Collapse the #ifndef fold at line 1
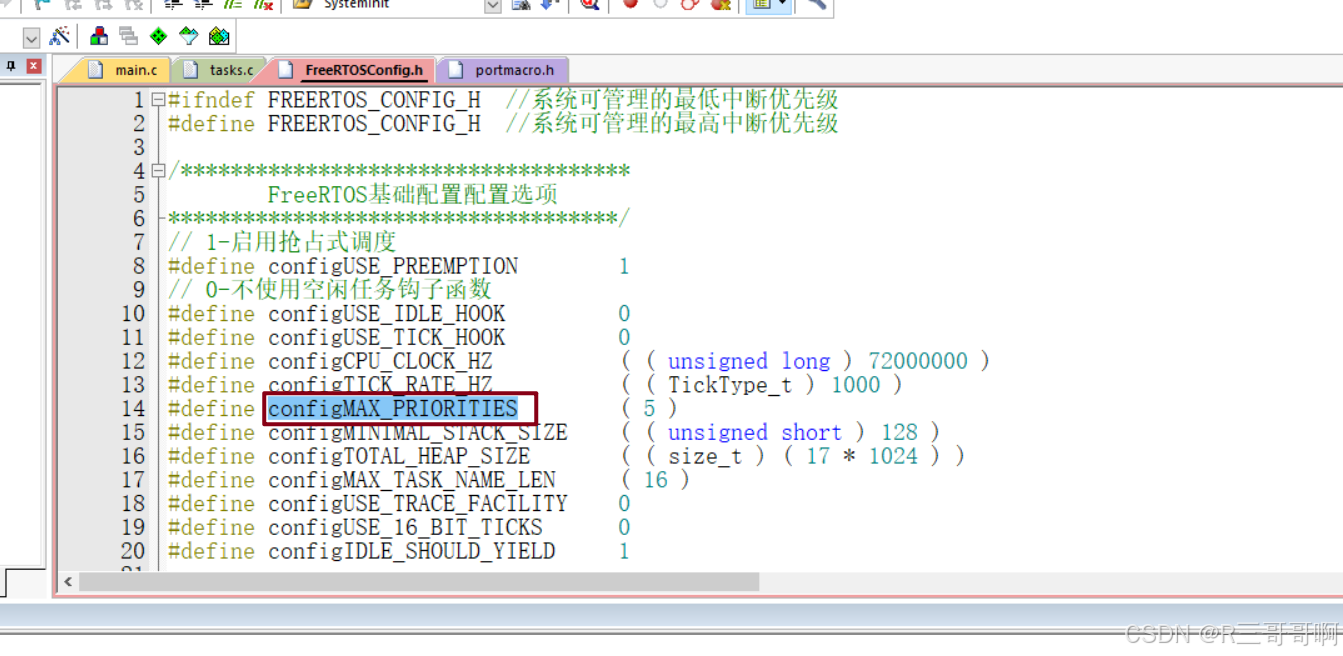 point(158,100)
